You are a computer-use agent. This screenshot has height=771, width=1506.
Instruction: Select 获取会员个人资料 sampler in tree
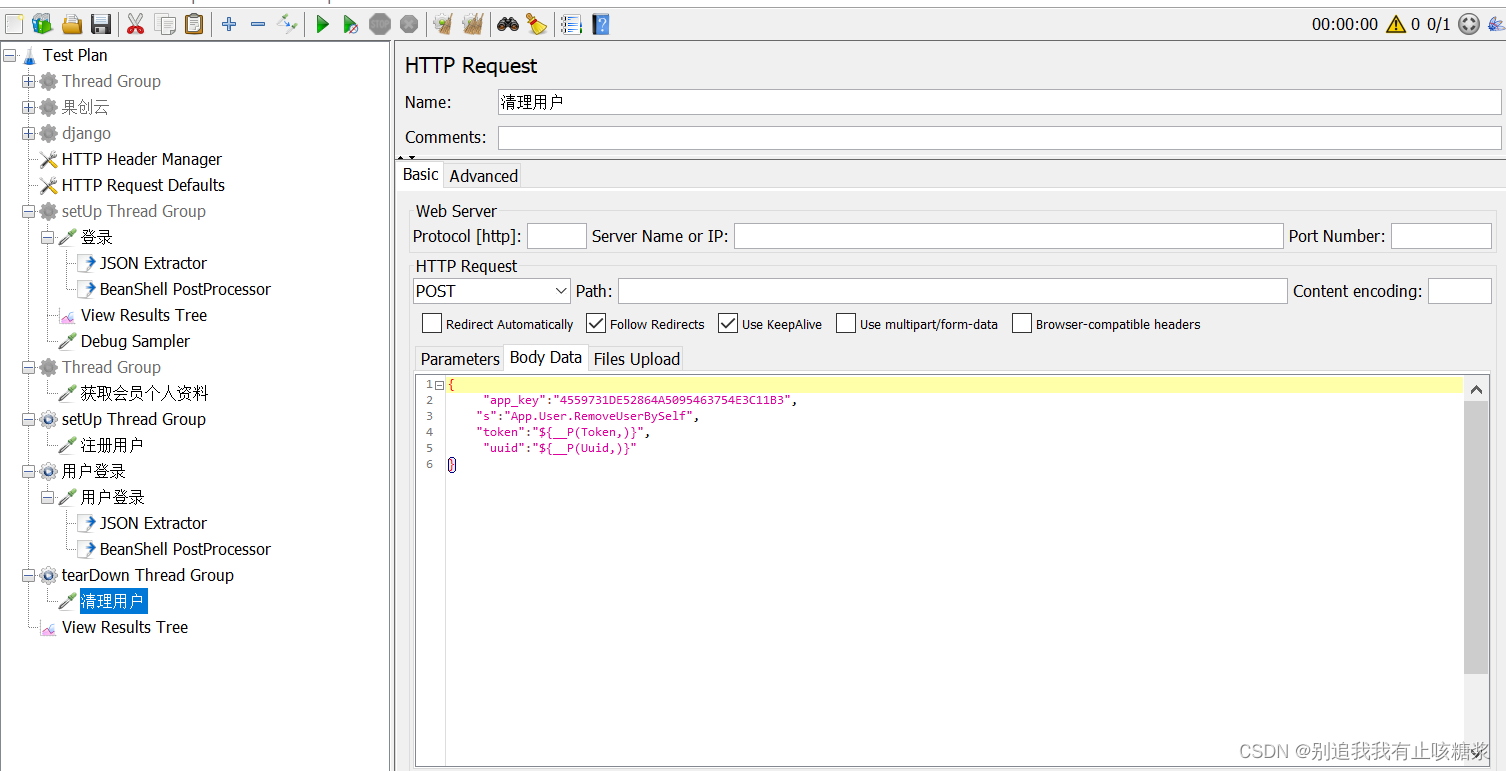144,393
